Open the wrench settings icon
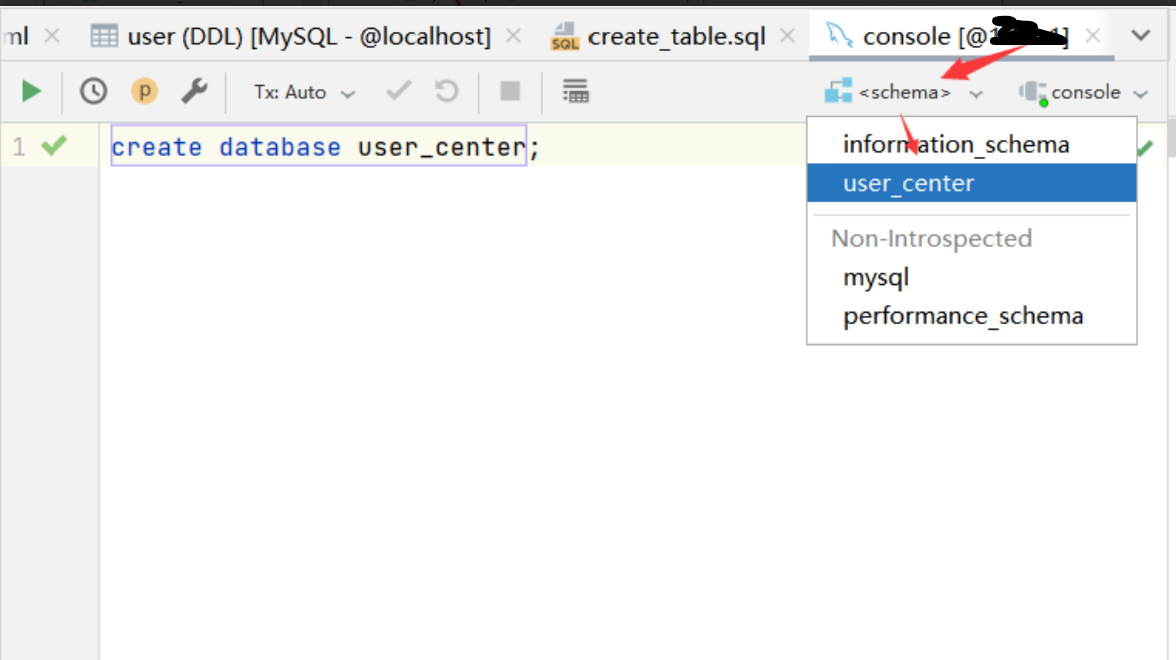Viewport: 1176px width, 660px height. click(x=194, y=92)
